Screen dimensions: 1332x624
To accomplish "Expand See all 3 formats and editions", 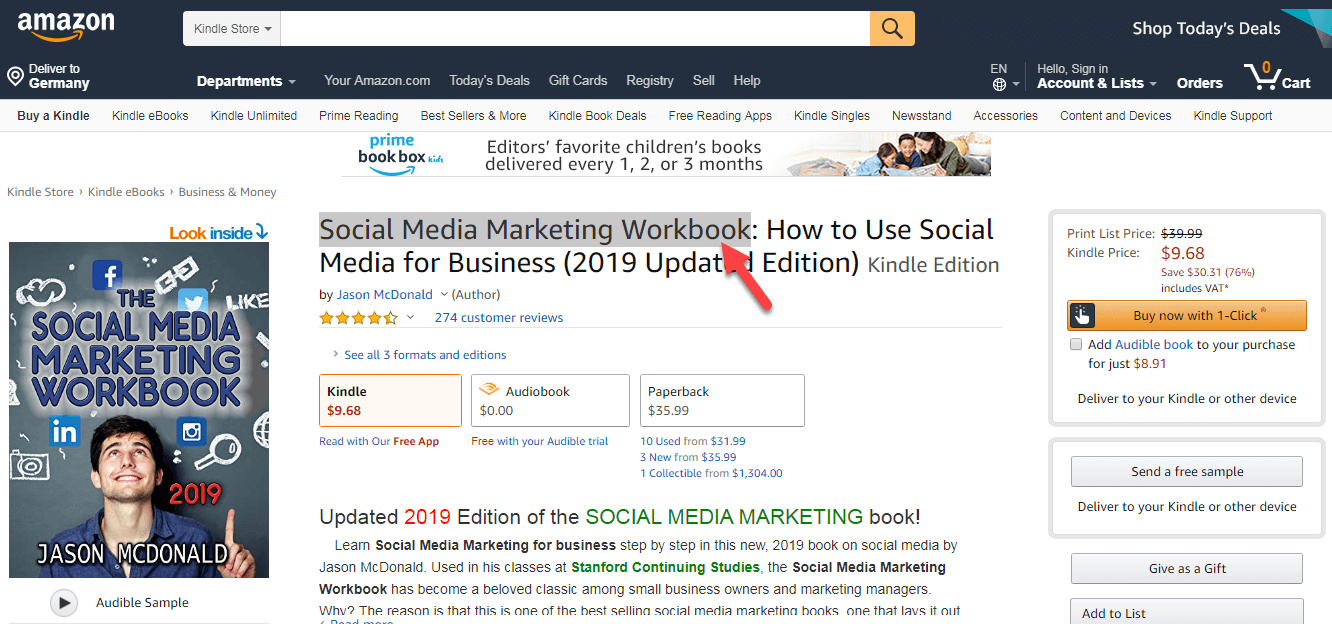I will click(424, 355).
